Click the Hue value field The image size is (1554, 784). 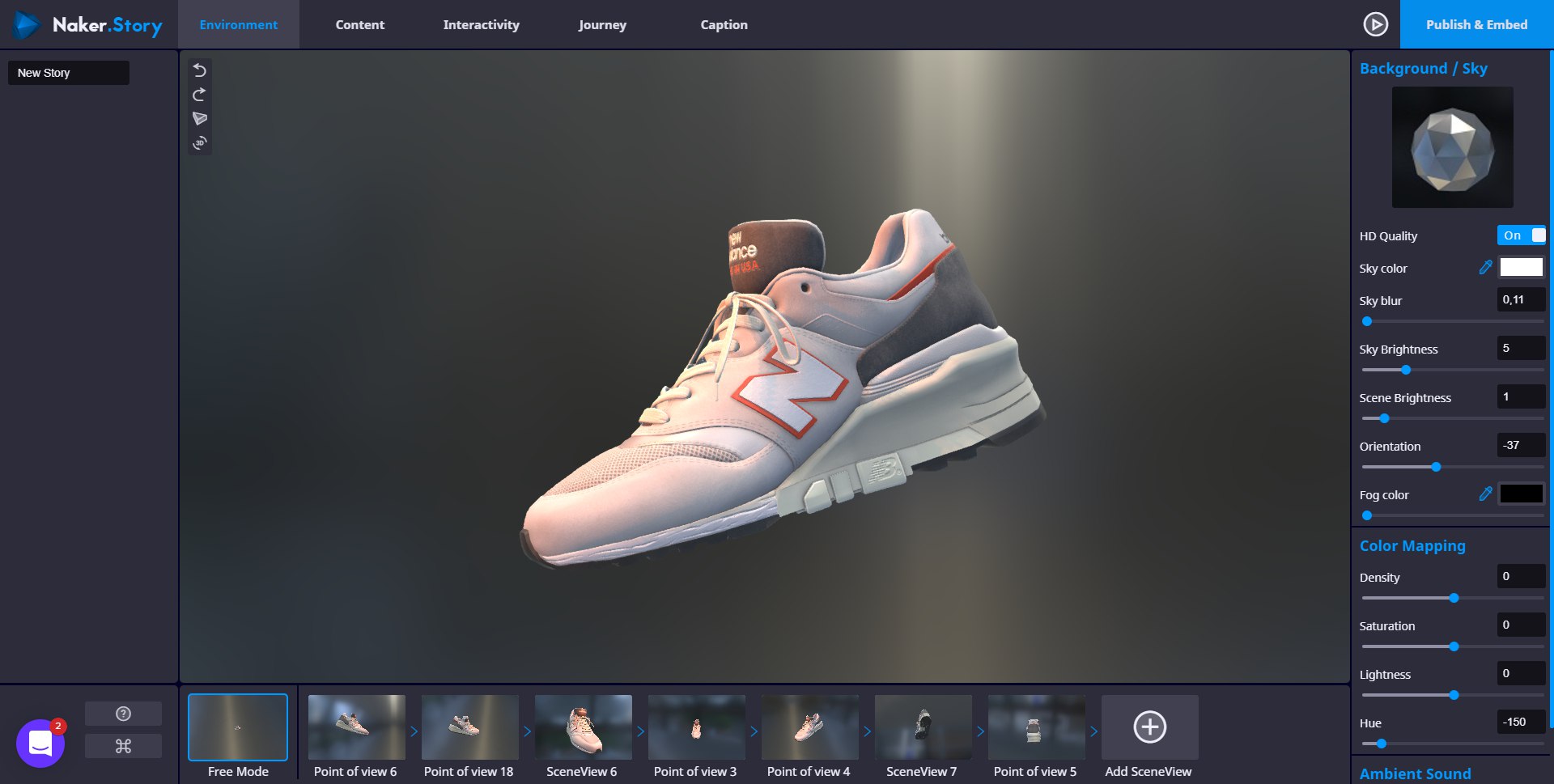click(1521, 722)
